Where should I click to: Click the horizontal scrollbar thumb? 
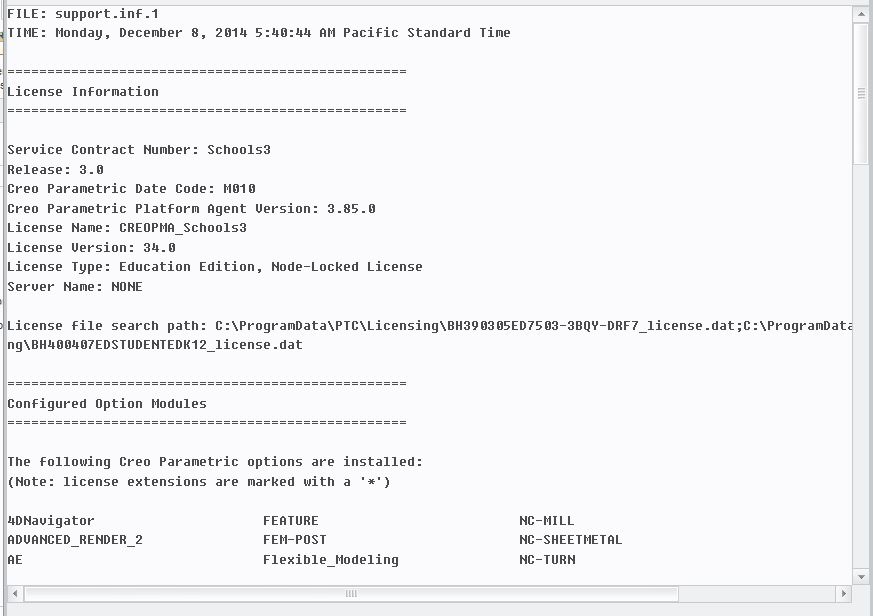coord(351,594)
